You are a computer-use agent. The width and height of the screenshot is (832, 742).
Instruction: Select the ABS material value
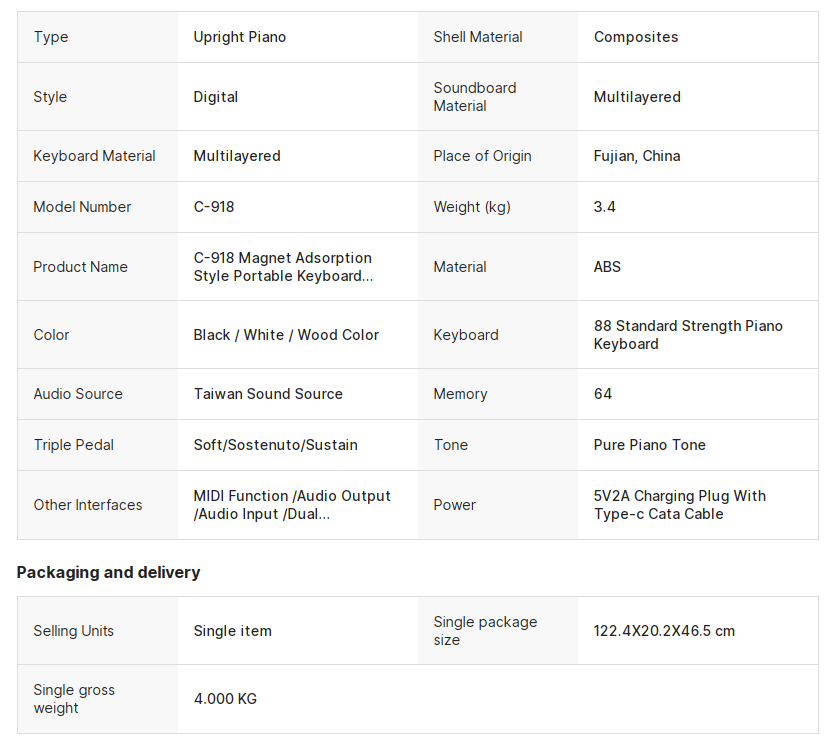(607, 267)
